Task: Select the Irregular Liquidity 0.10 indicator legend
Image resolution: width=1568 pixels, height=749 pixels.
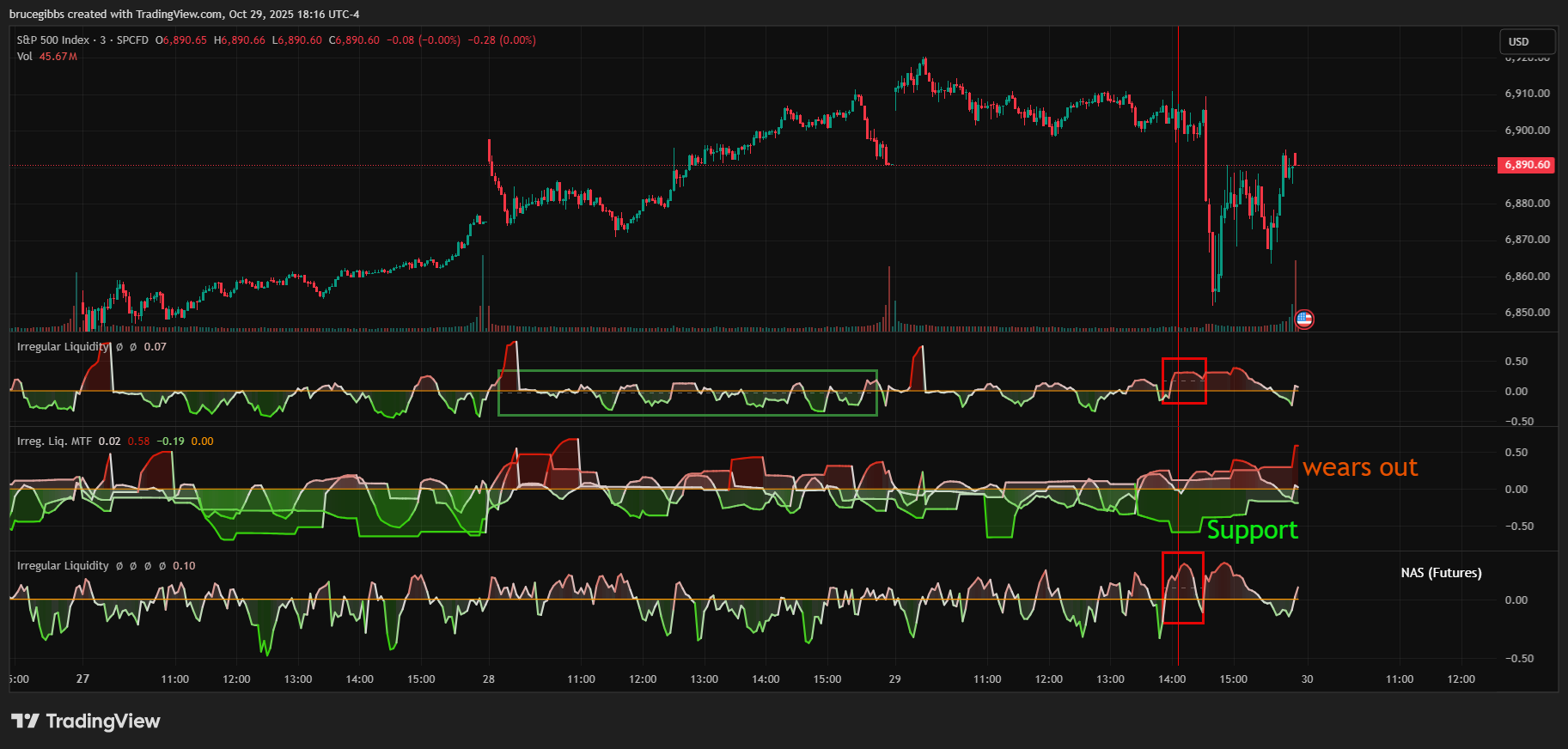Action: pos(107,566)
